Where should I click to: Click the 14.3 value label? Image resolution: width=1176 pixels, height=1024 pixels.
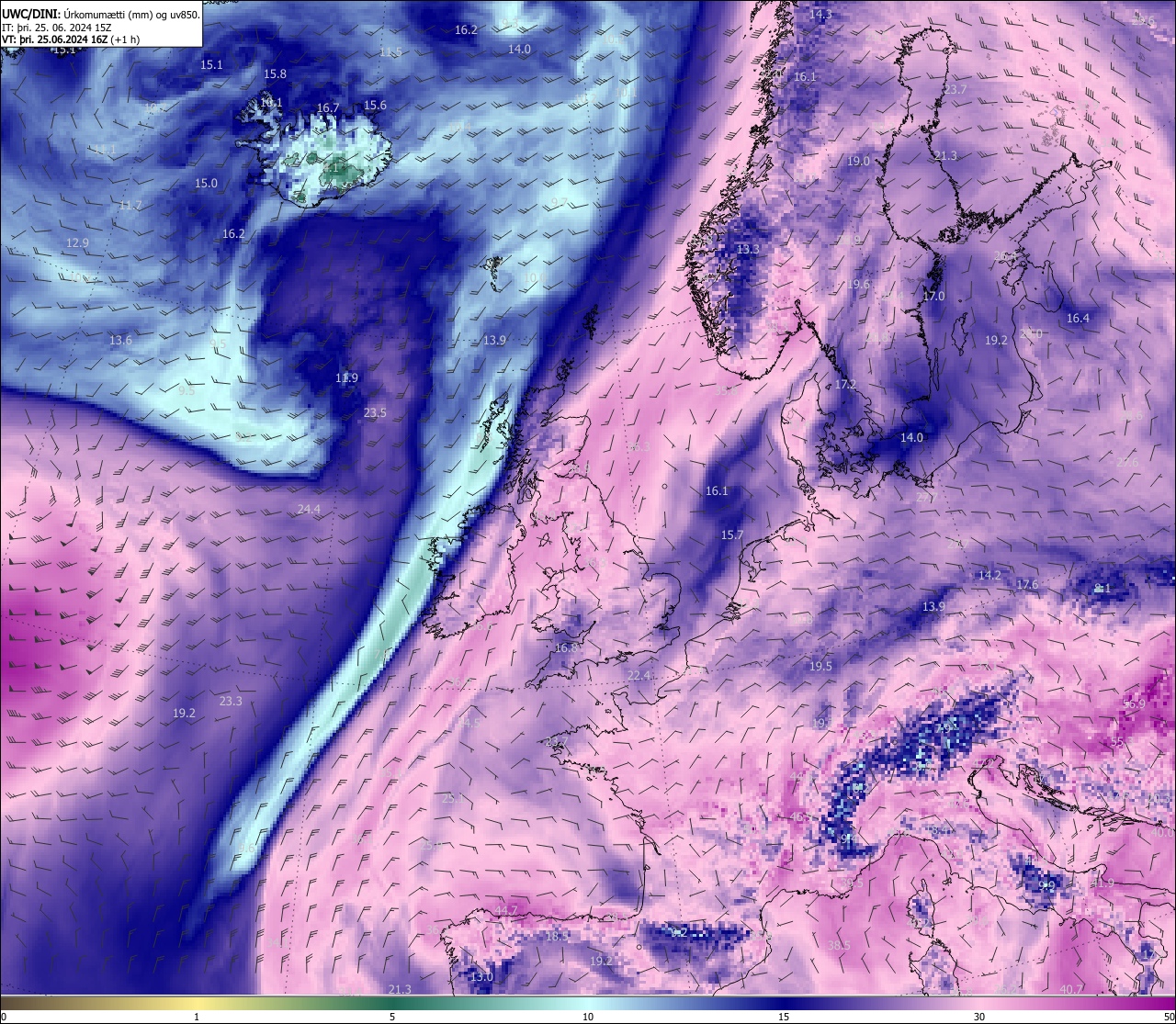pos(820,15)
